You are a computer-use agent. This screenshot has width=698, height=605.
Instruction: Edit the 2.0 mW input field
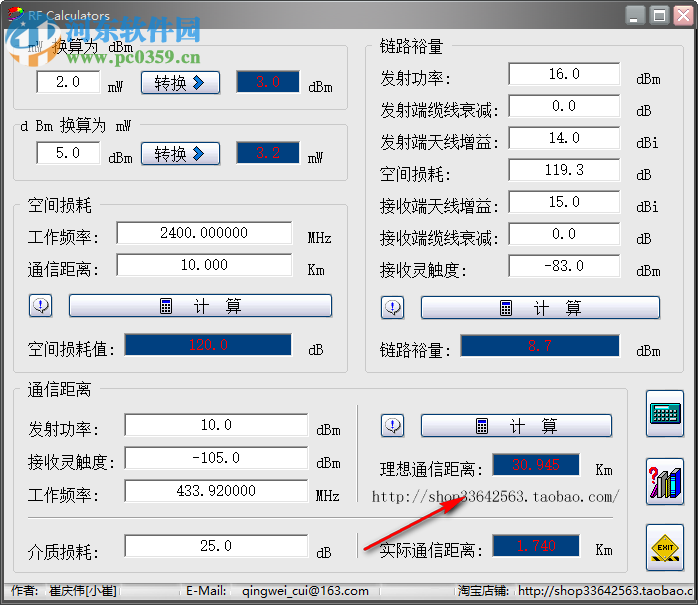[x=68, y=82]
